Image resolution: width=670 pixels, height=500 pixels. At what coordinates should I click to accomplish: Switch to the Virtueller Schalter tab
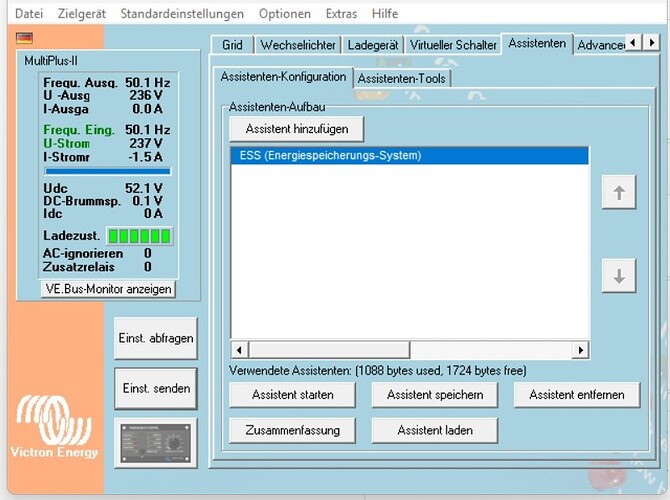(453, 45)
